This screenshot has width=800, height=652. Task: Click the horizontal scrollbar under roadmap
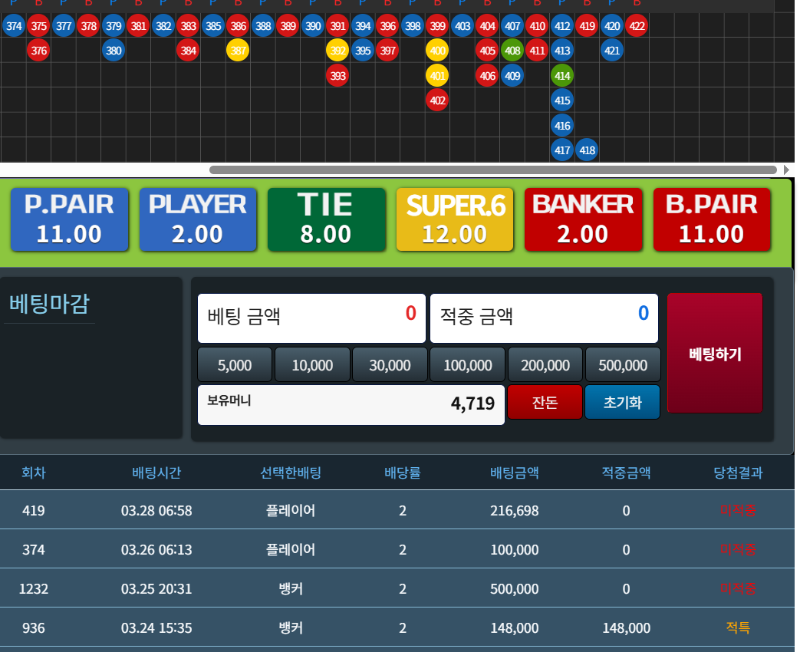[x=400, y=170]
